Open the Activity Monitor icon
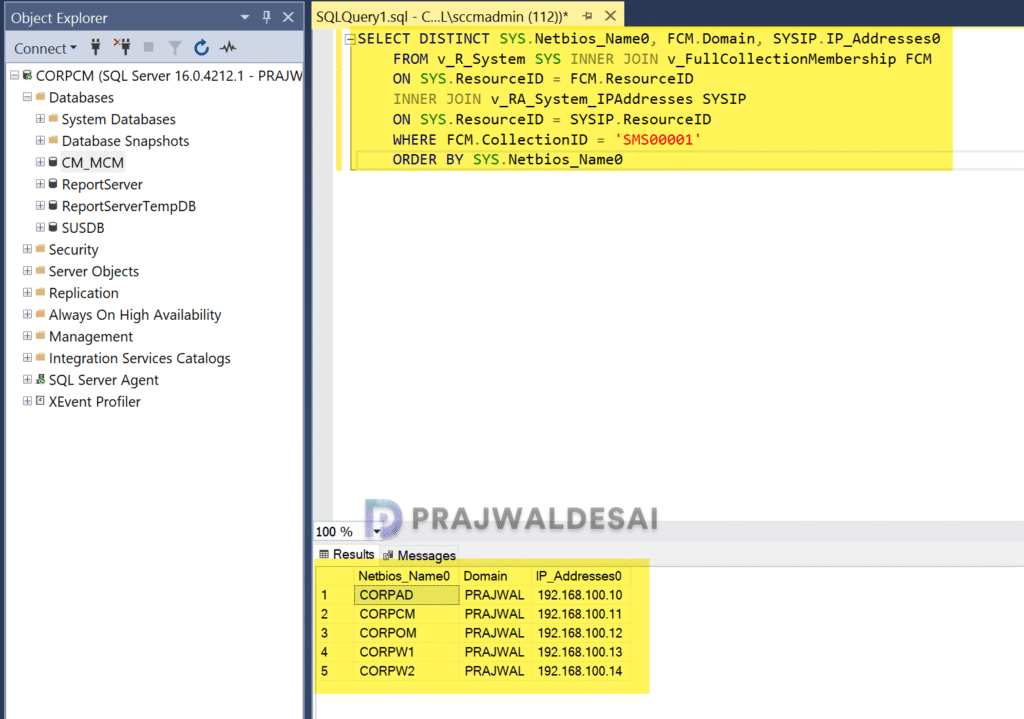The image size is (1024, 719). [x=228, y=48]
